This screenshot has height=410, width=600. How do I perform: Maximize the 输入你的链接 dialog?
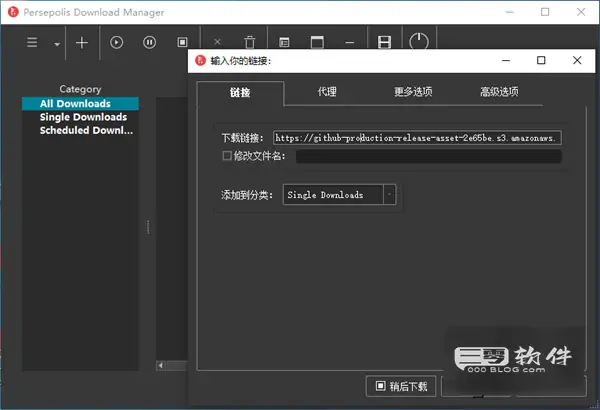pyautogui.click(x=541, y=60)
